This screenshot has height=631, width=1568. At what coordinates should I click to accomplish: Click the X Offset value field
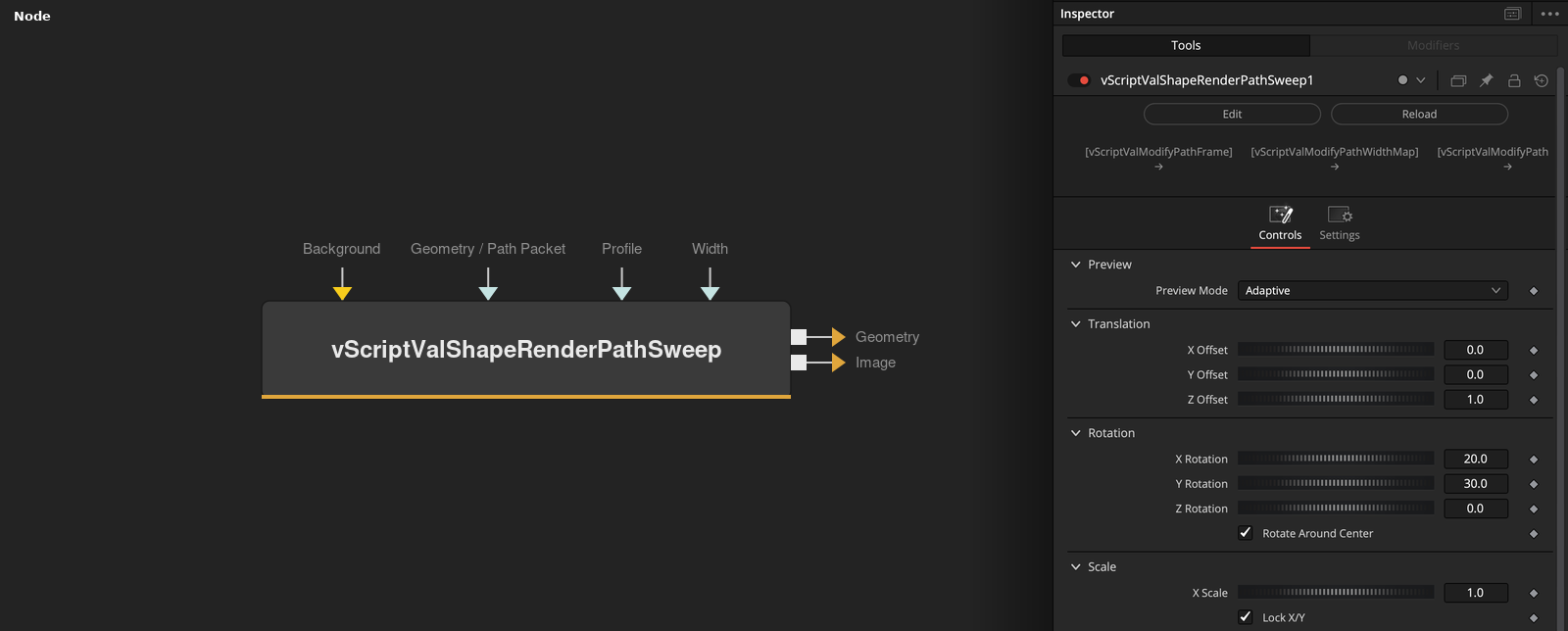[1475, 350]
